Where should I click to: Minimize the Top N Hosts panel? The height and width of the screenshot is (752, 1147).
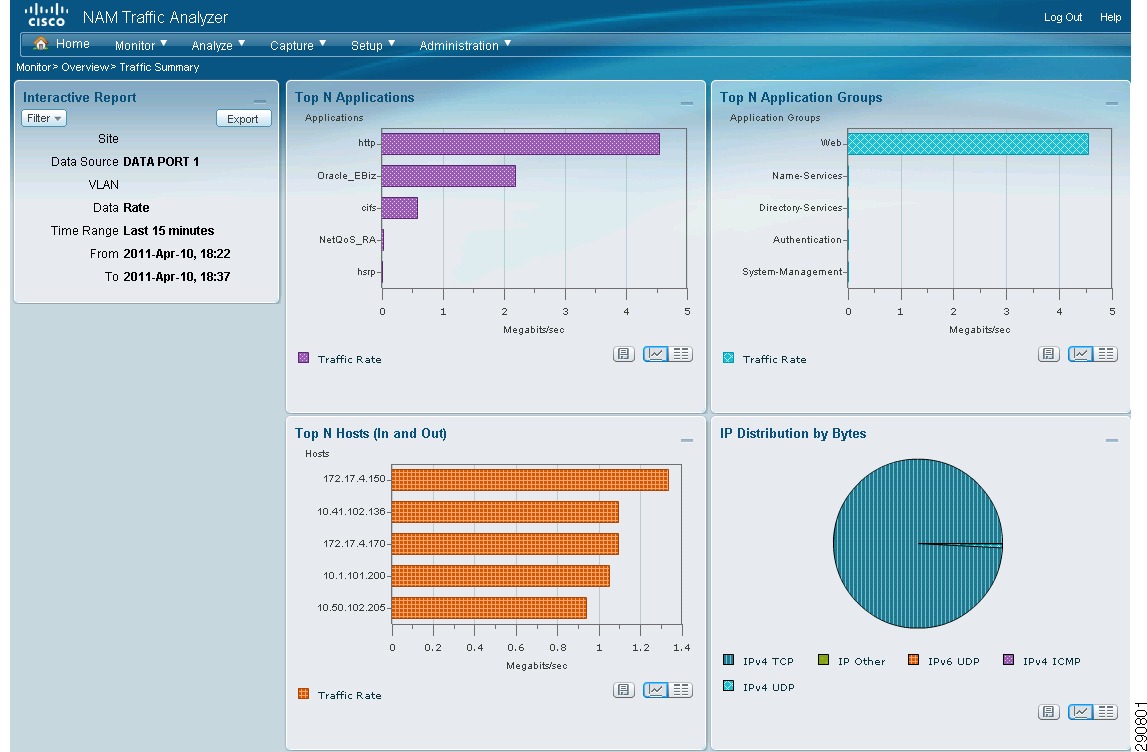pos(686,440)
